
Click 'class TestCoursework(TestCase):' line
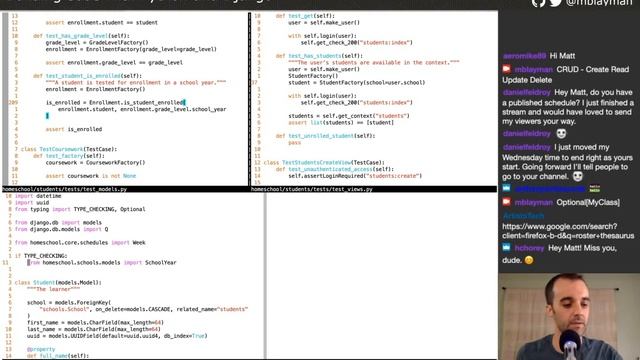(x=69, y=149)
